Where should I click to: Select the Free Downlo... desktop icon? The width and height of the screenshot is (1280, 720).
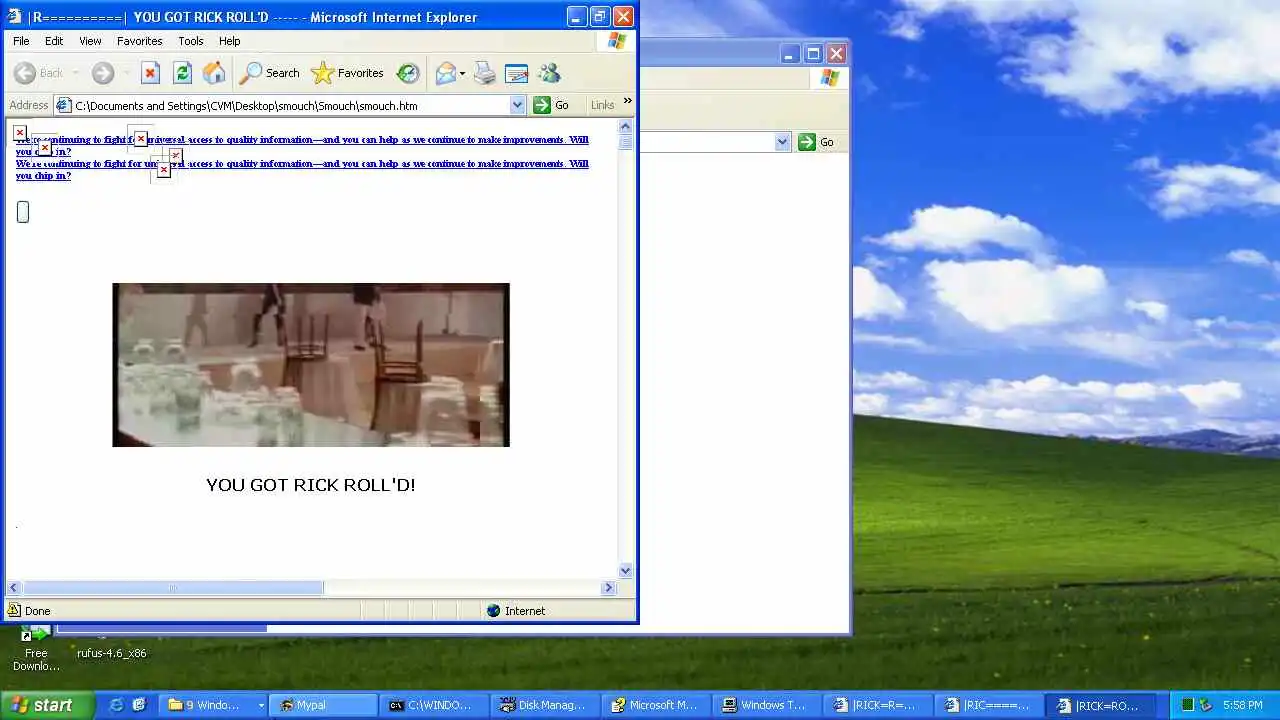[x=36, y=650]
